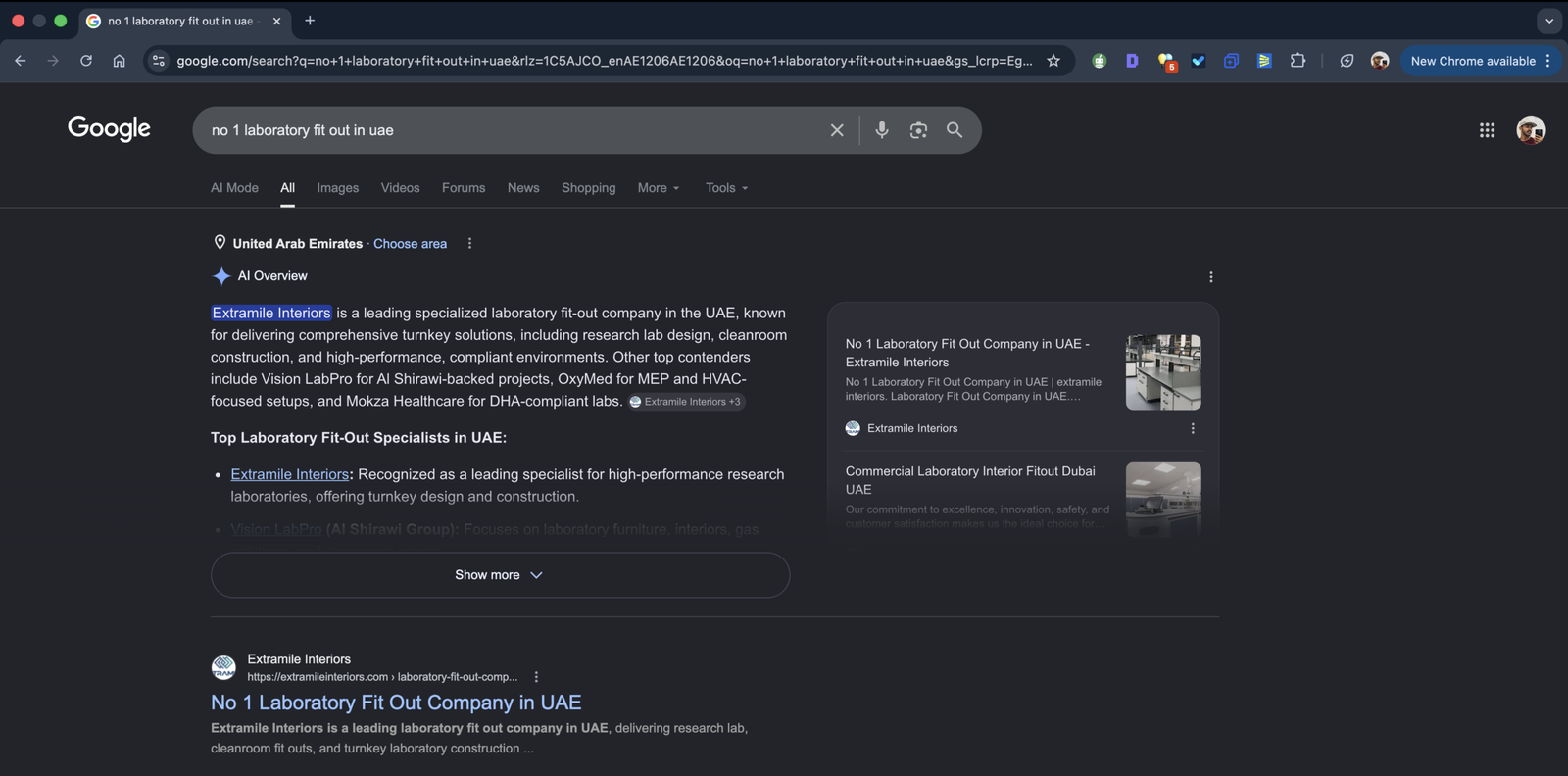Open laboratory thumbnail on first source card

1163,372
